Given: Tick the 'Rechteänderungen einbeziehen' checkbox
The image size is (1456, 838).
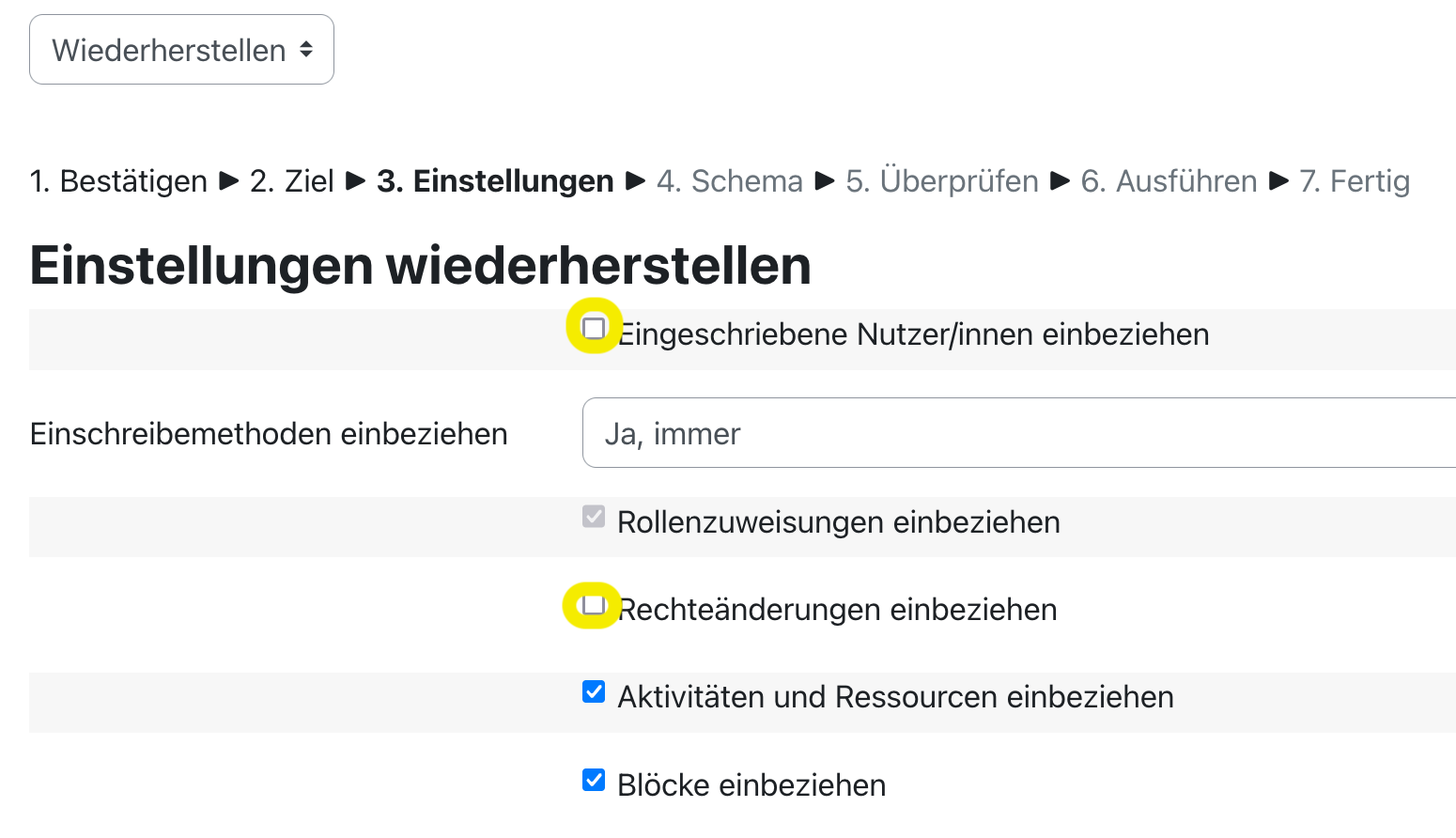Looking at the screenshot, I should [x=594, y=604].
